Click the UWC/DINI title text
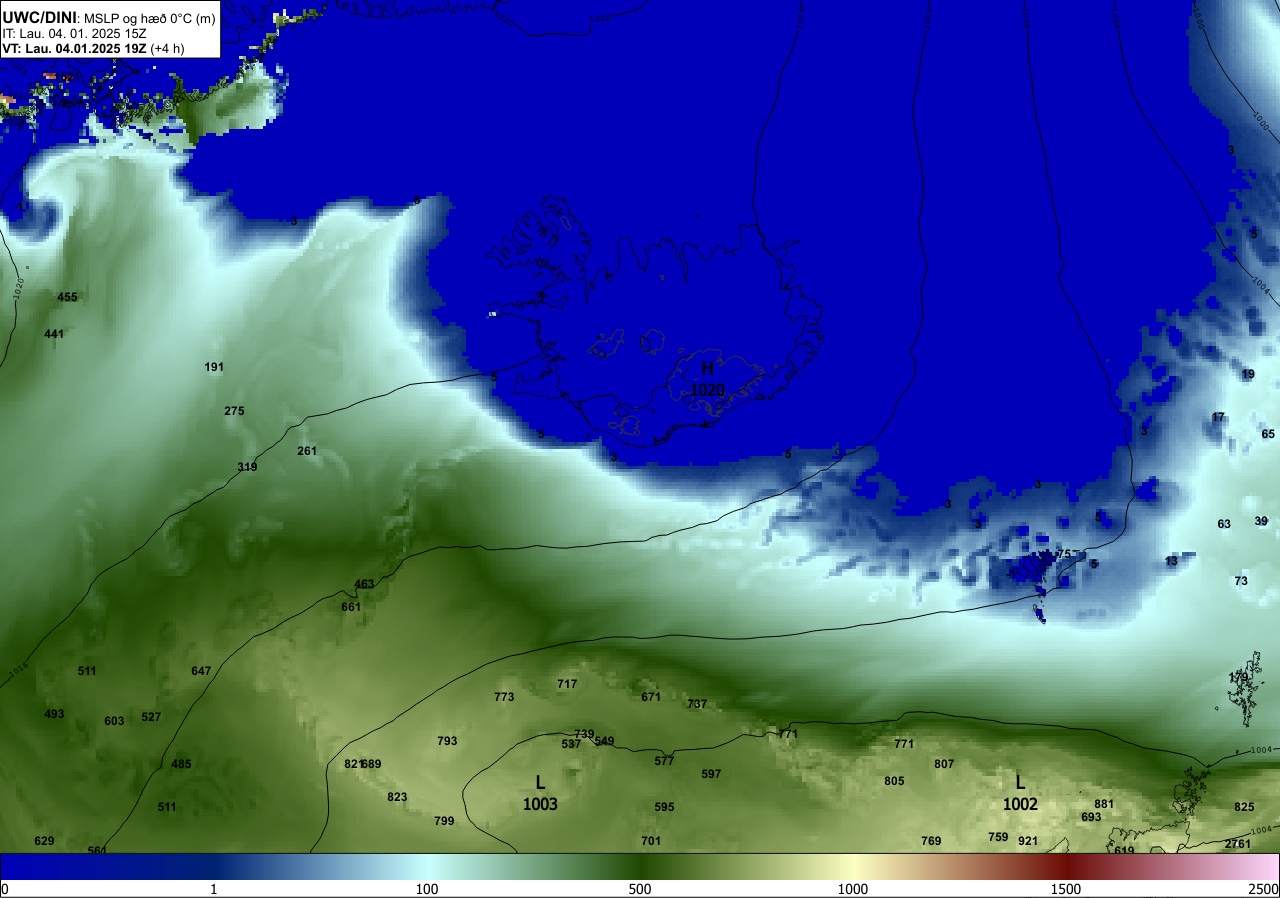Viewport: 1280px width, 898px height. [x=38, y=17]
